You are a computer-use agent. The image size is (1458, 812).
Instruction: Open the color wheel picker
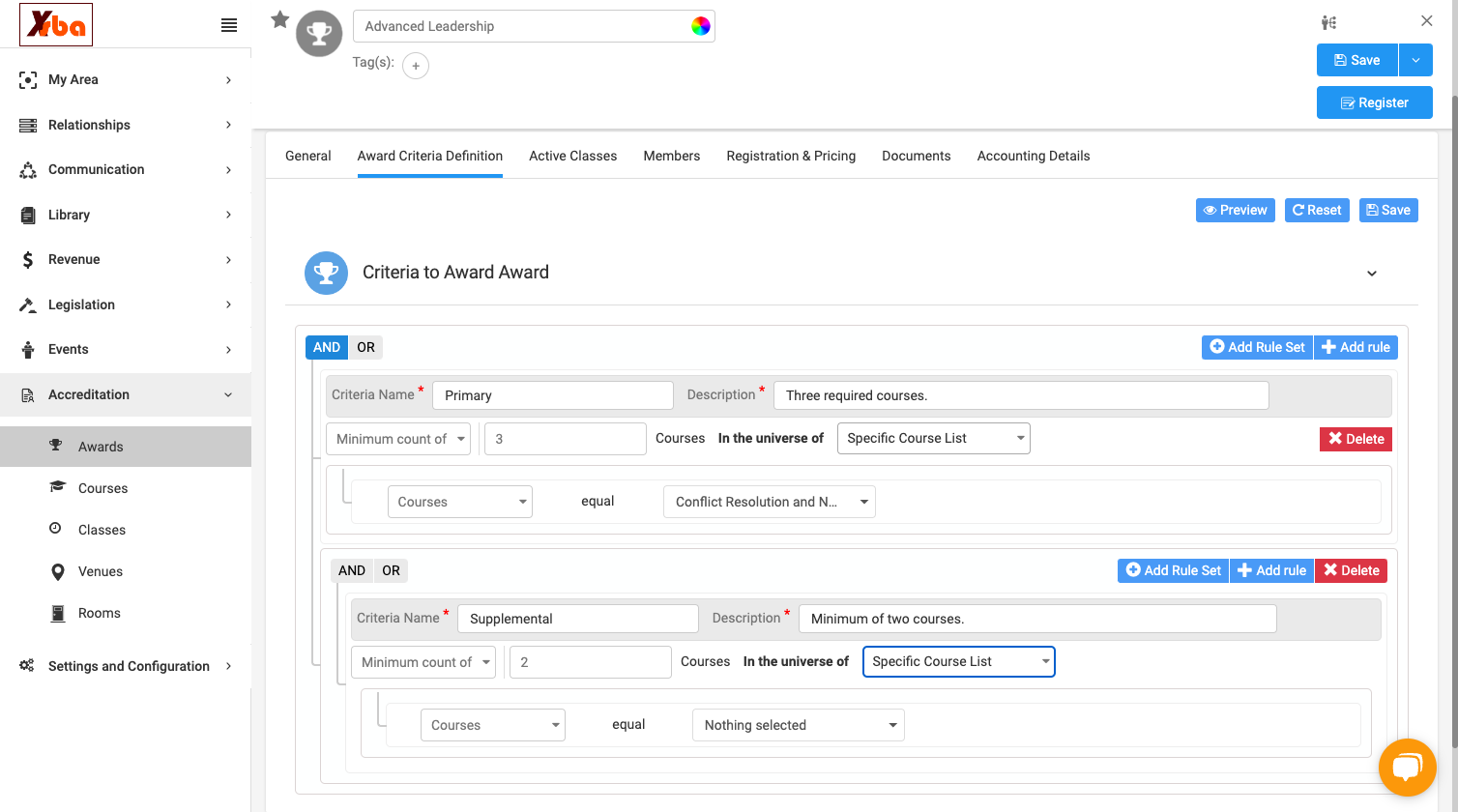tap(701, 26)
